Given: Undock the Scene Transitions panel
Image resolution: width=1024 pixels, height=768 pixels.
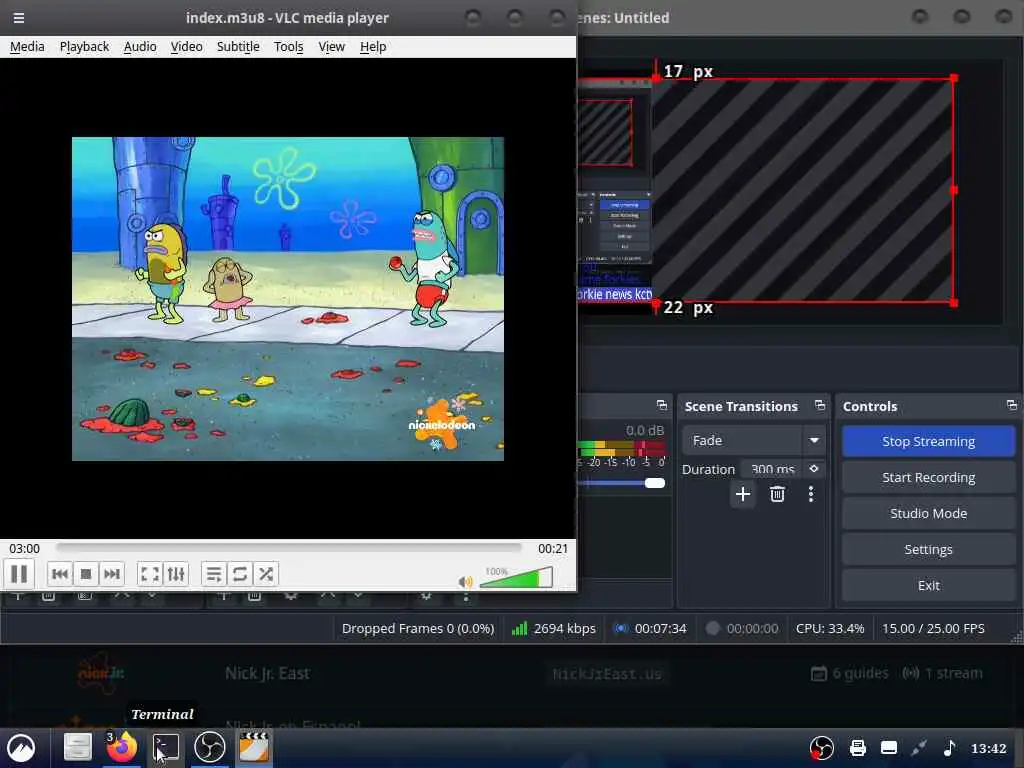Looking at the screenshot, I should 820,406.
